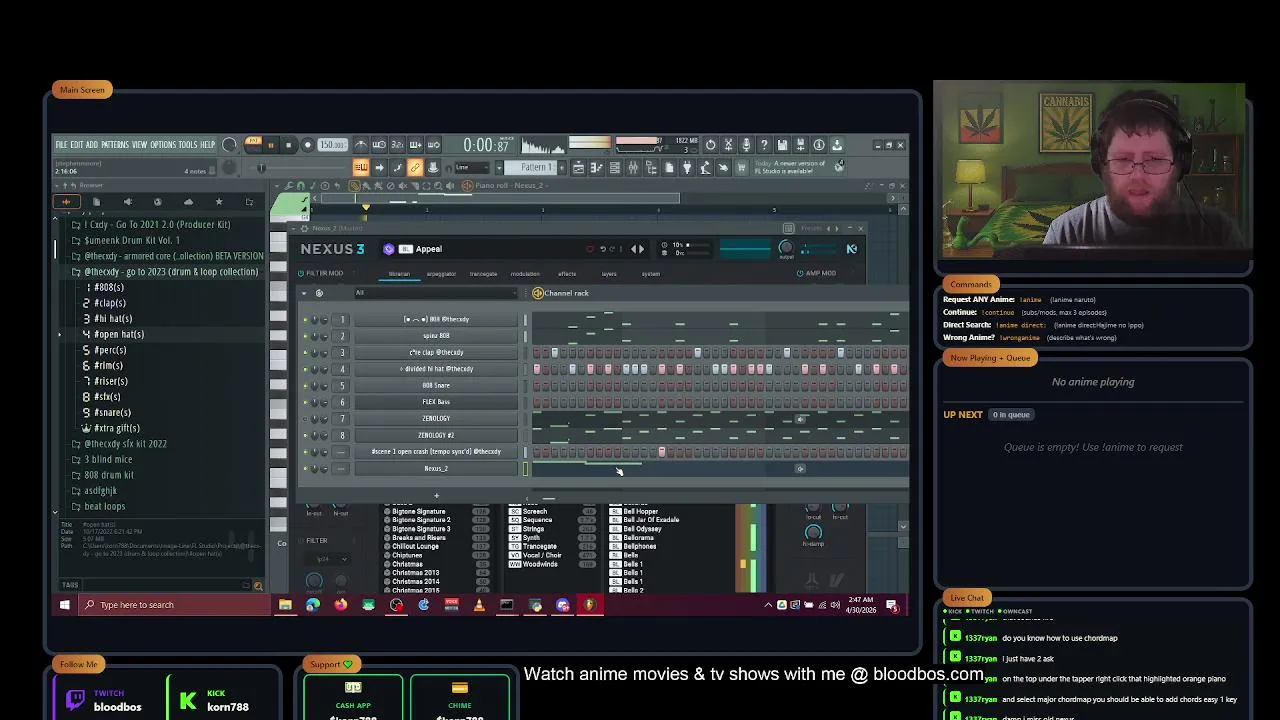Click purple Nexus preset category icon
The width and height of the screenshot is (1280, 720).
[389, 249]
